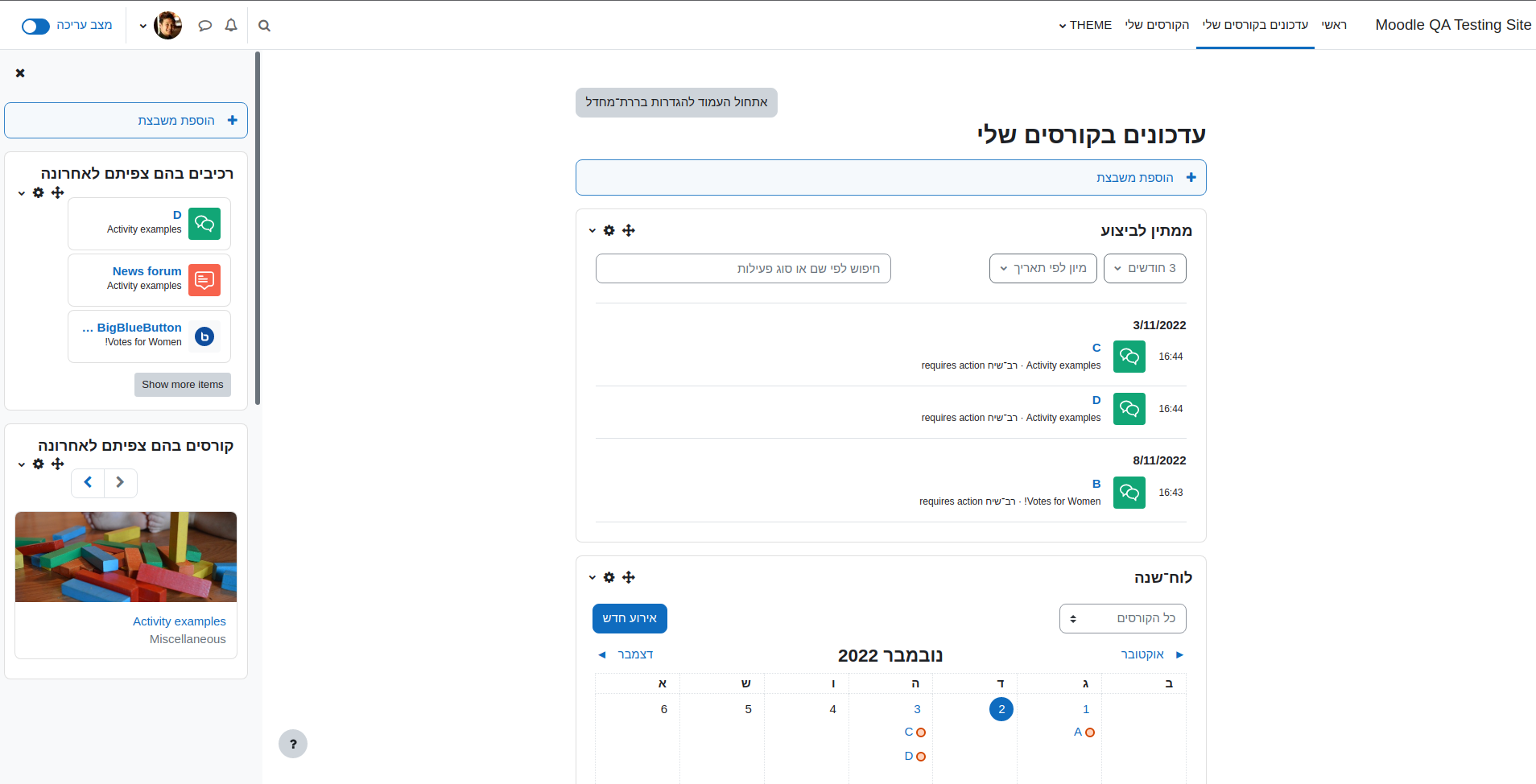Screen dimensions: 1536x784
Task: Move the timeline block ממתין לביצוע
Action: [x=629, y=230]
